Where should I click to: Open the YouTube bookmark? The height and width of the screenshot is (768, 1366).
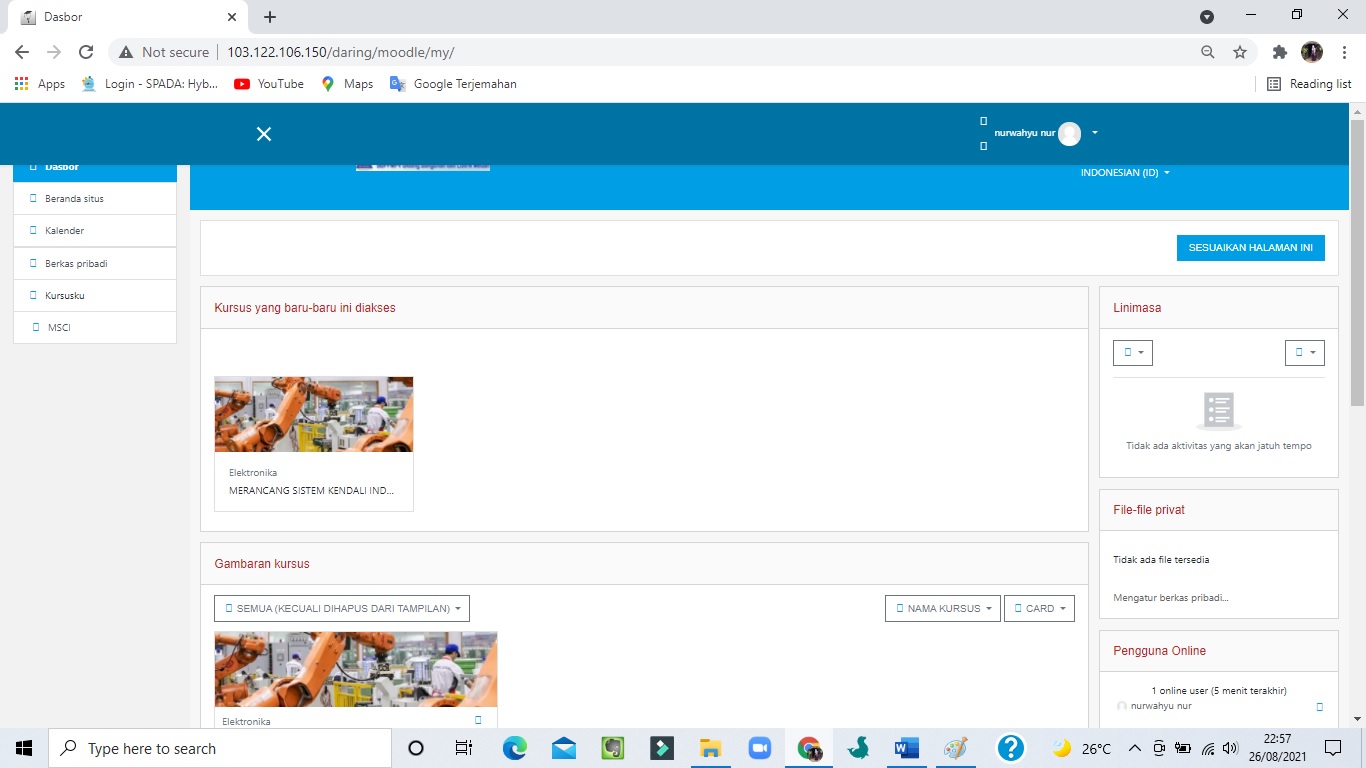269,84
